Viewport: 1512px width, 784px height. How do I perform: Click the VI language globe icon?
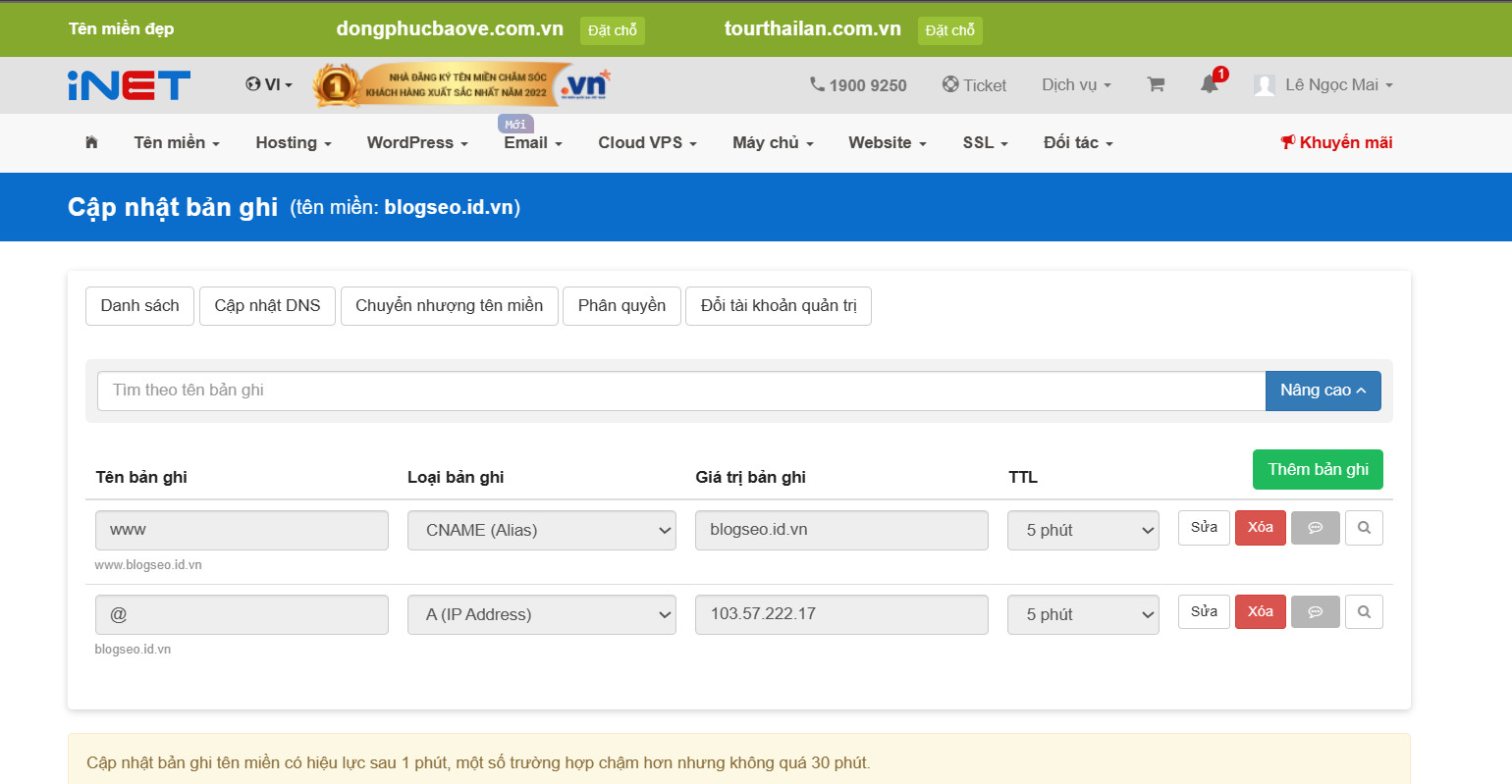(253, 85)
